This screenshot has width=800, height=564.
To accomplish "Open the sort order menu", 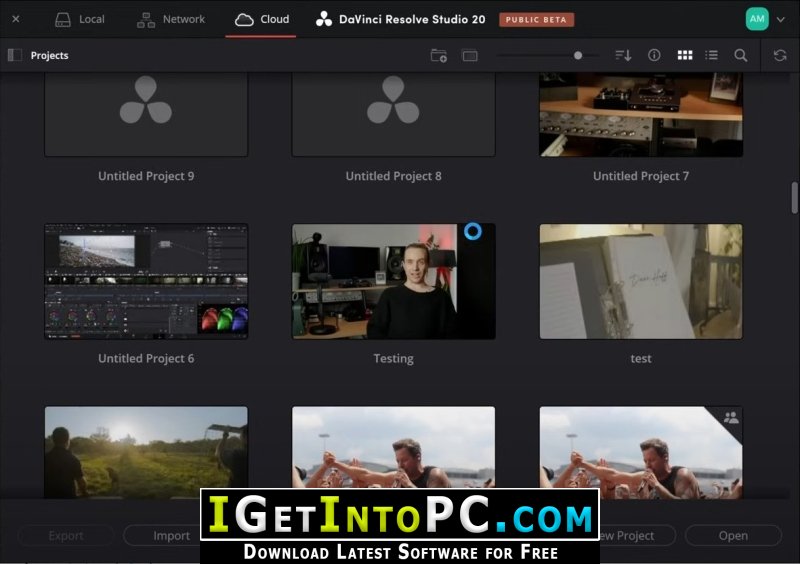I will pos(623,55).
